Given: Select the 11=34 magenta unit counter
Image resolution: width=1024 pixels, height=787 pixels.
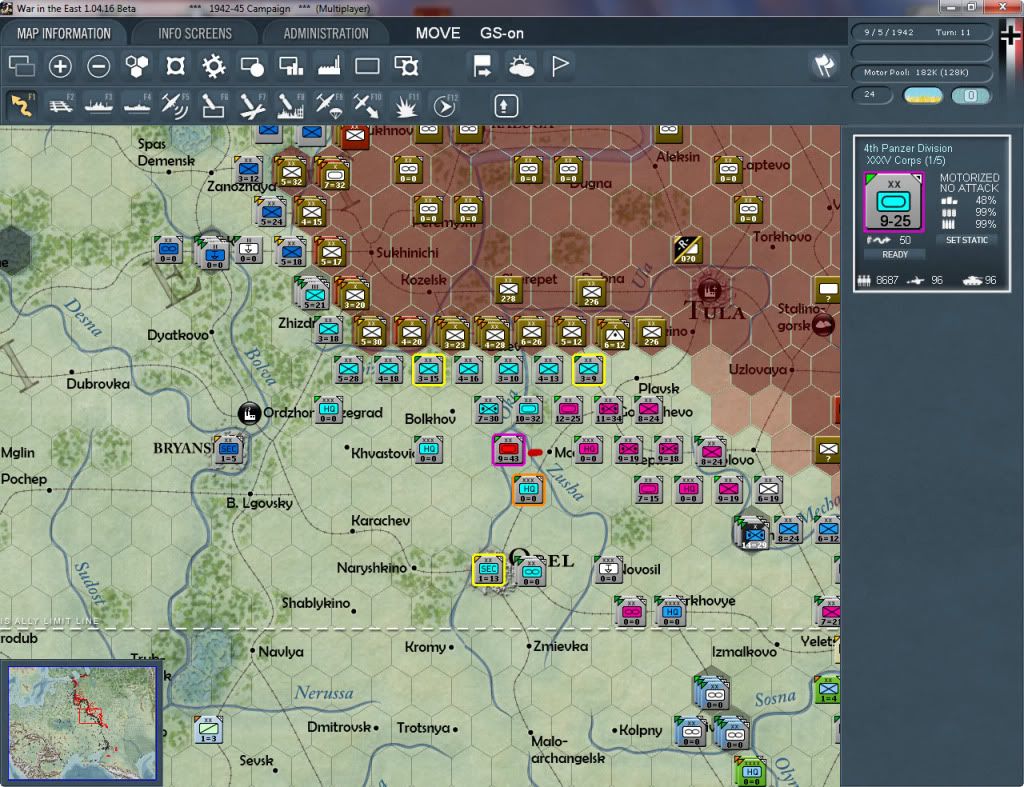Looking at the screenshot, I should pos(608,410).
